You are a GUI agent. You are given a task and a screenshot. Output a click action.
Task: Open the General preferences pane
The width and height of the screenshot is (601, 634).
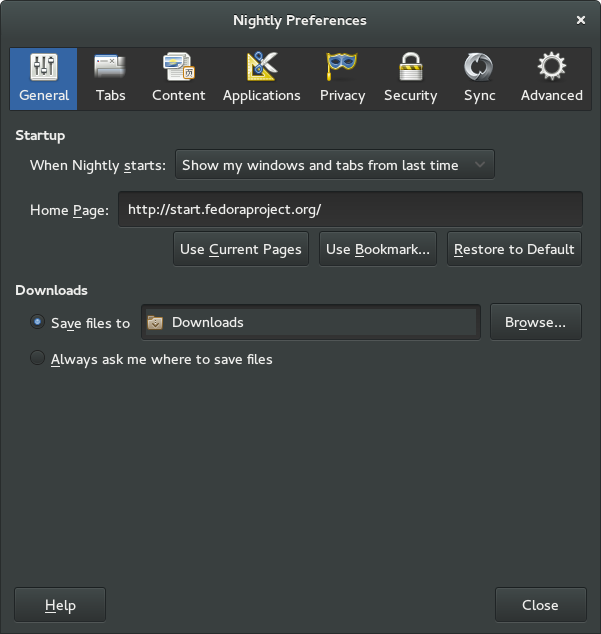(44, 79)
